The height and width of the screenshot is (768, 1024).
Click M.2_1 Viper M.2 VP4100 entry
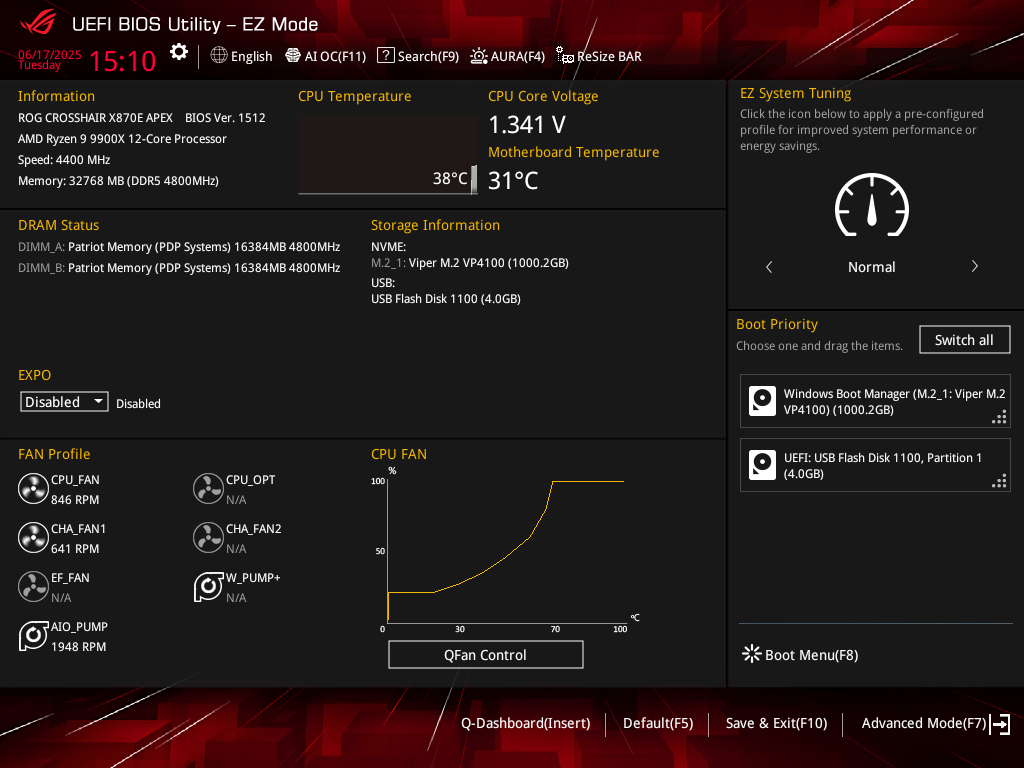click(x=470, y=263)
